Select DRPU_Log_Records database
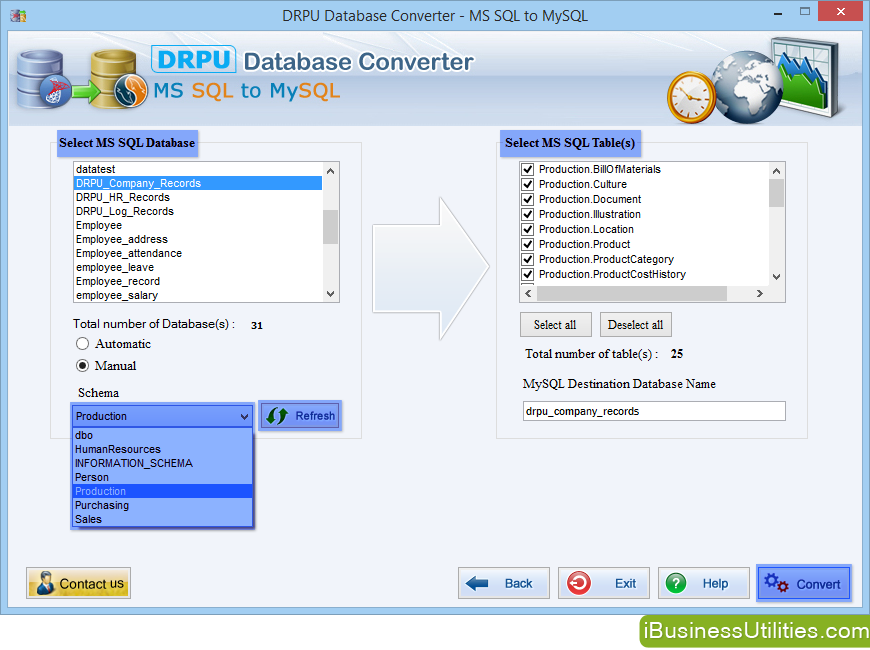870x650 pixels. pos(198,211)
